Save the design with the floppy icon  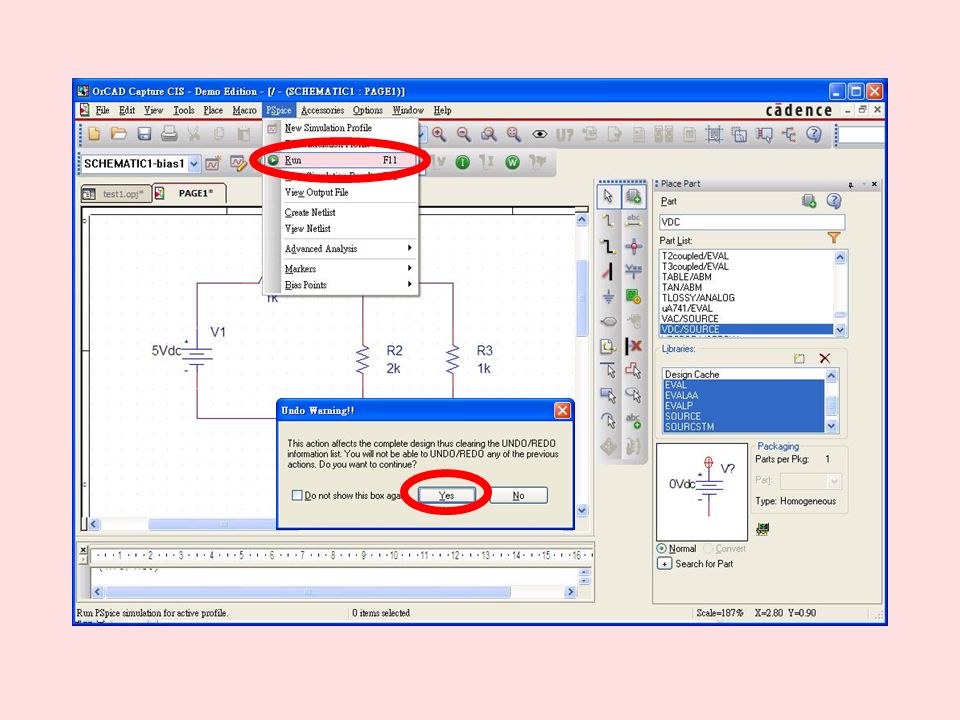pos(144,134)
